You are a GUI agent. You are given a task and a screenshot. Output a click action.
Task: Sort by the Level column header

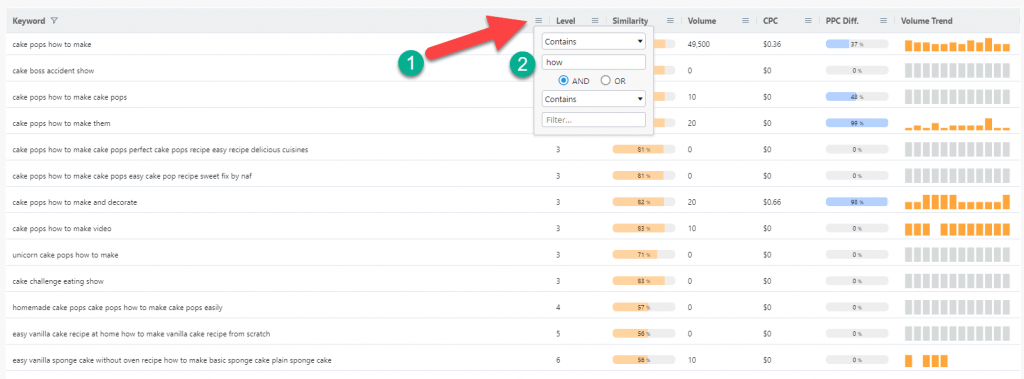click(566, 21)
